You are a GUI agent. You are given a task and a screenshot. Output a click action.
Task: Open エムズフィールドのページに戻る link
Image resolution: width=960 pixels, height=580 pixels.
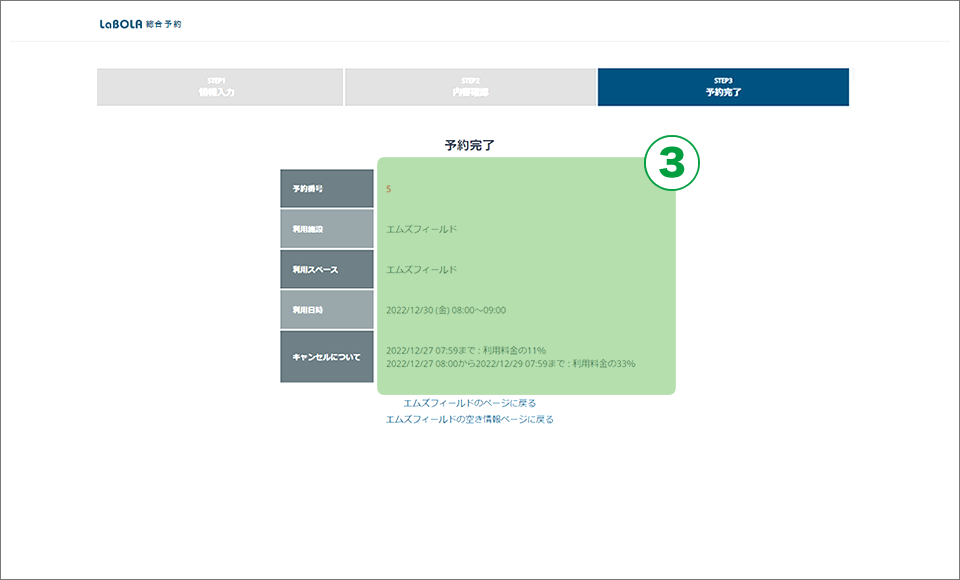pos(469,403)
